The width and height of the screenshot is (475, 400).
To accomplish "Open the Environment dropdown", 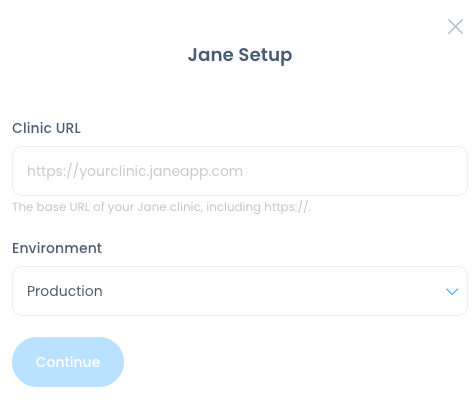I will (x=240, y=291).
